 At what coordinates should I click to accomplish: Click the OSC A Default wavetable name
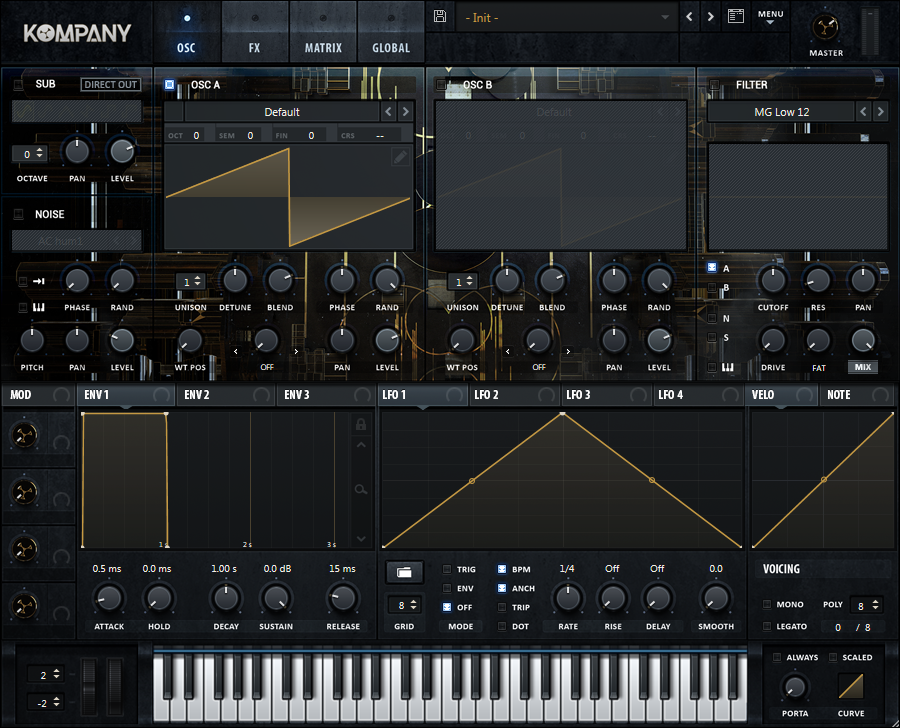pyautogui.click(x=282, y=112)
